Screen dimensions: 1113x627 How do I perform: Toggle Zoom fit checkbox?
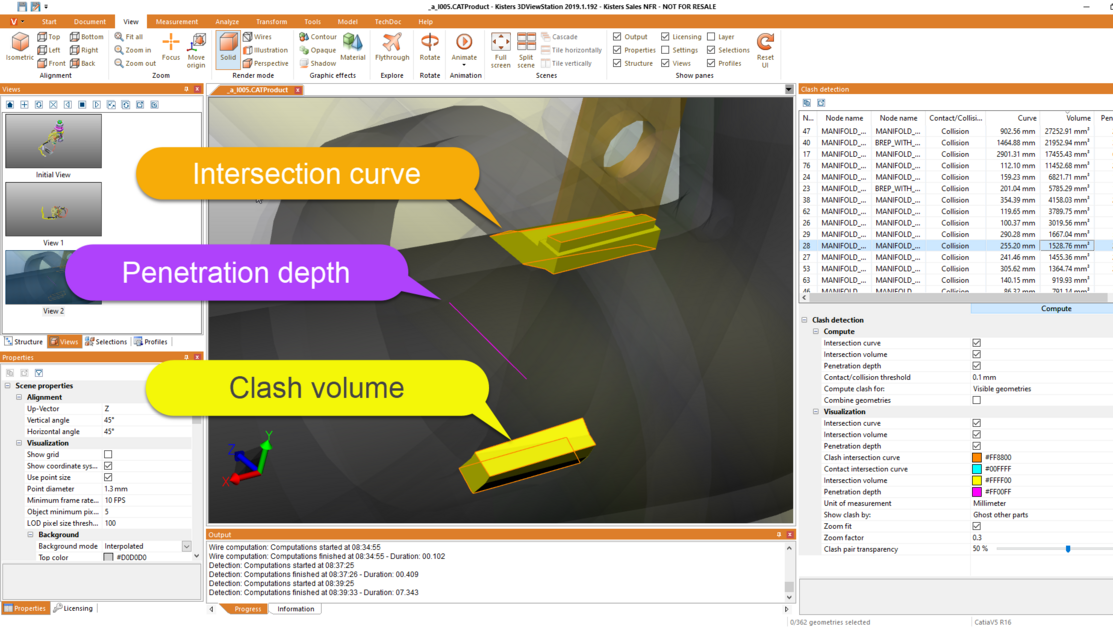pos(977,526)
